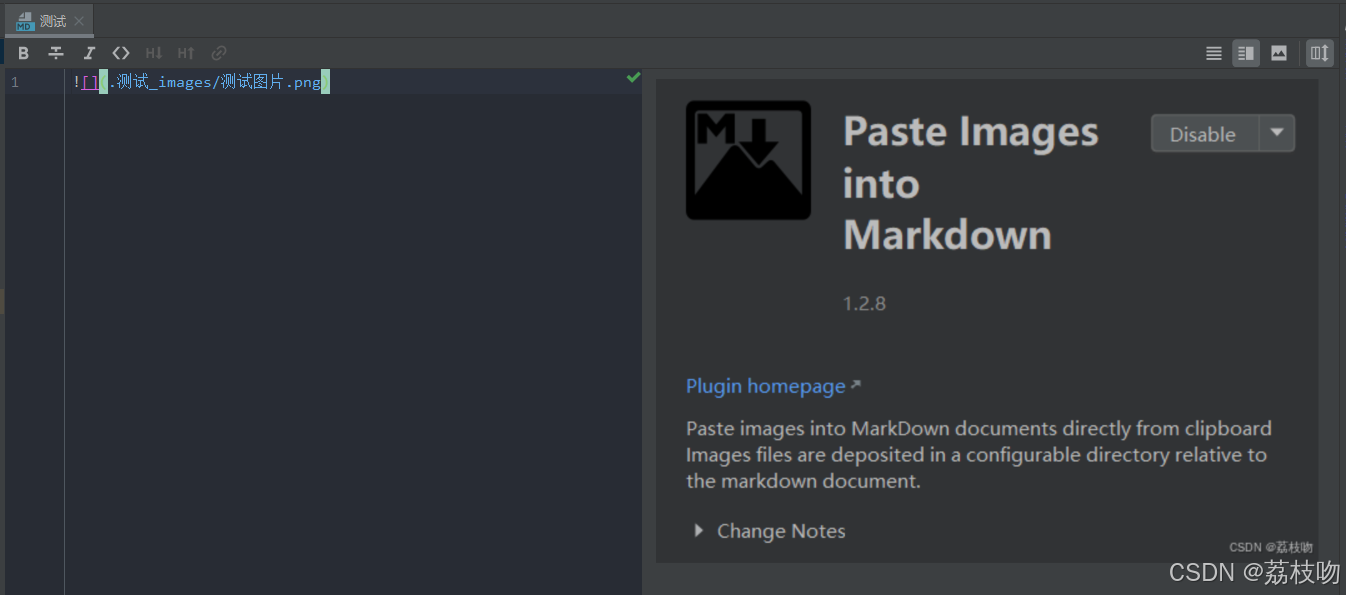Decrease header level
Viewport: 1346px width, 595px height.
[153, 53]
